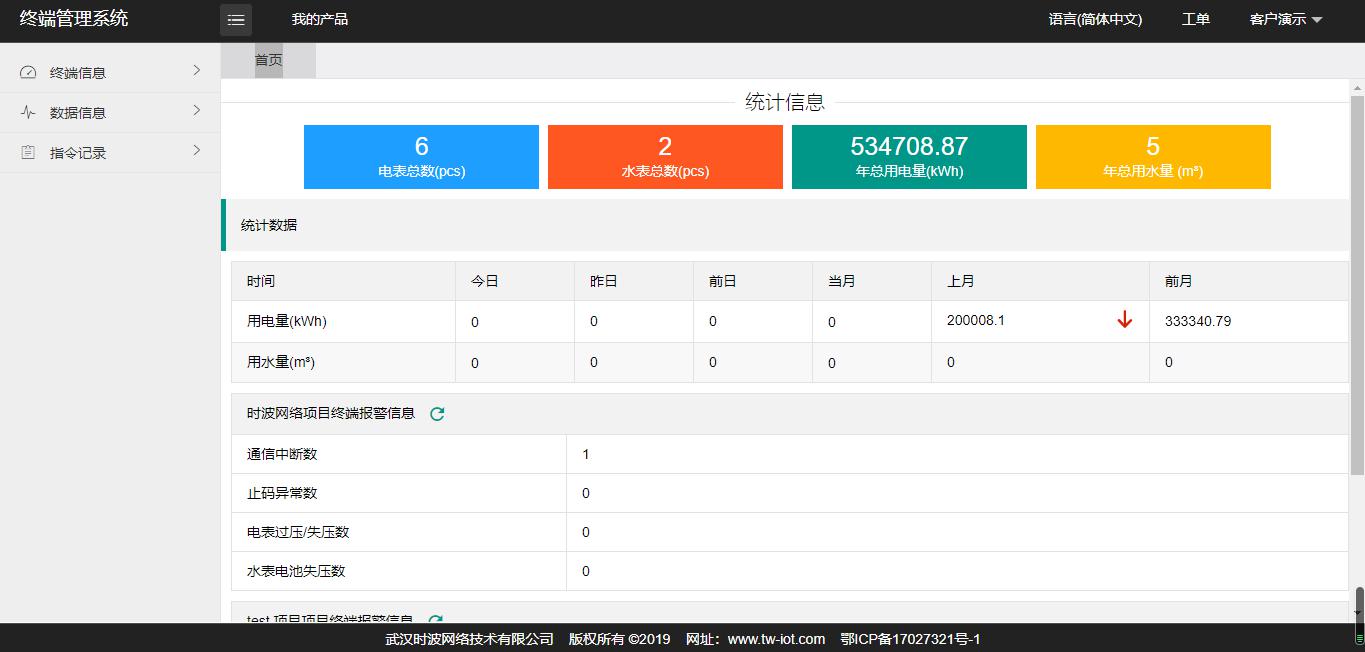This screenshot has height=652, width=1365.
Task: Click the pulse icon beside 数据信息
Action: (28, 112)
